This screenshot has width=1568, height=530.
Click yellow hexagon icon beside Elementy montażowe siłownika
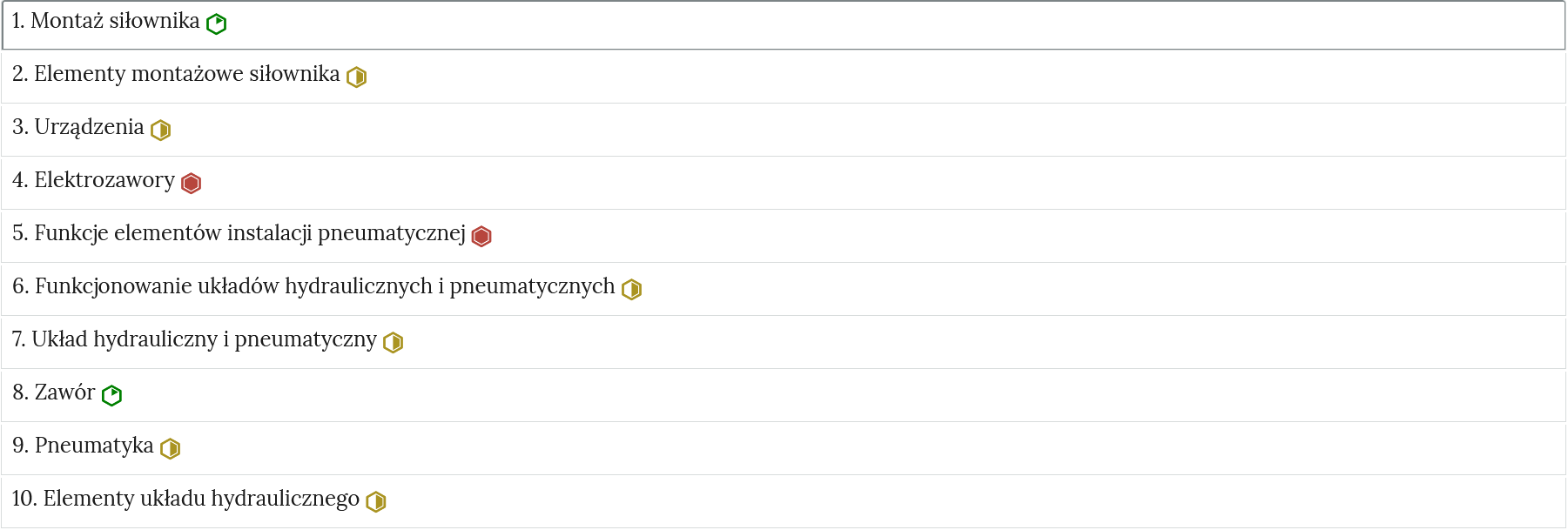click(357, 77)
